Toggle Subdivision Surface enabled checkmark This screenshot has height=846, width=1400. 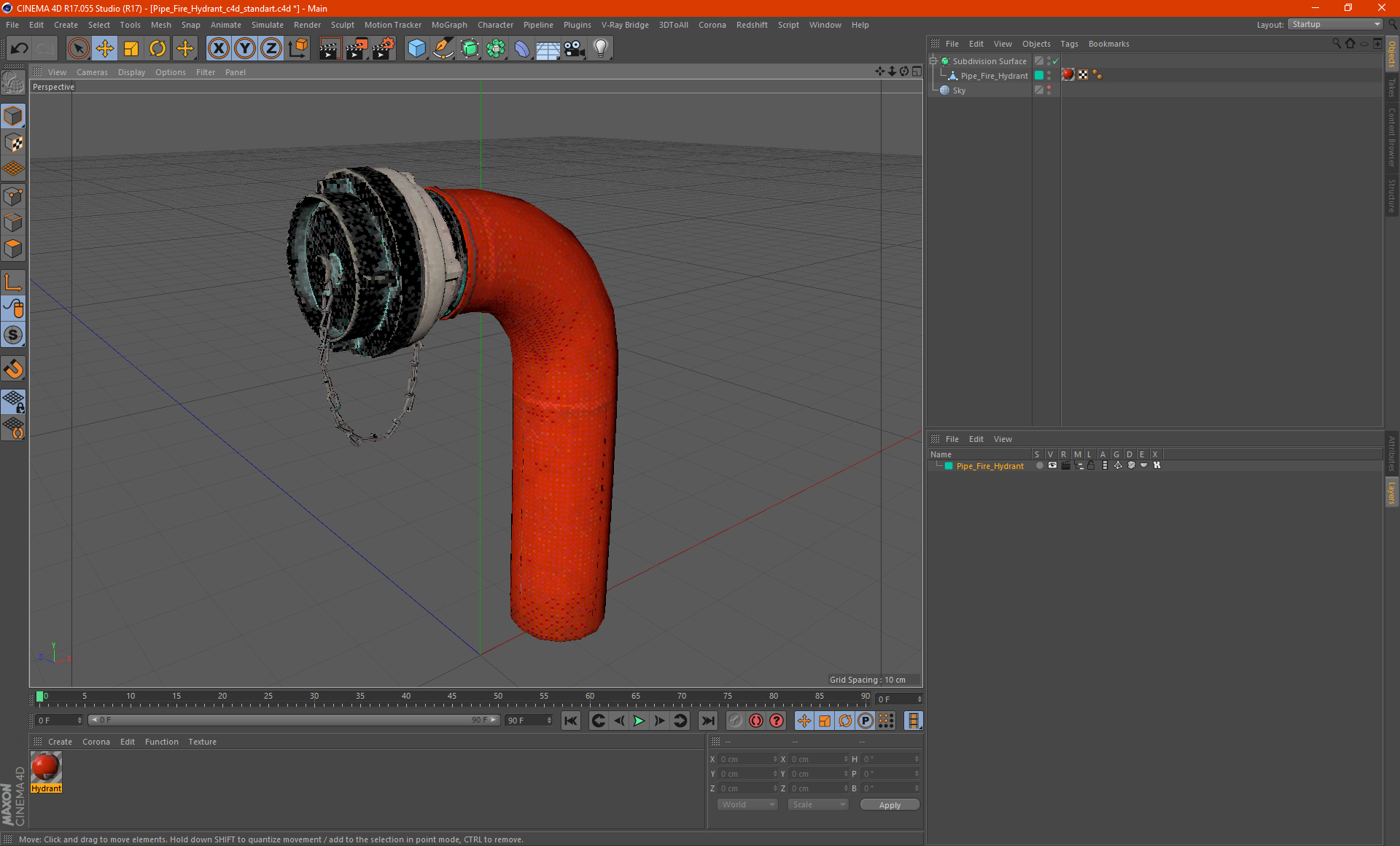point(1055,61)
